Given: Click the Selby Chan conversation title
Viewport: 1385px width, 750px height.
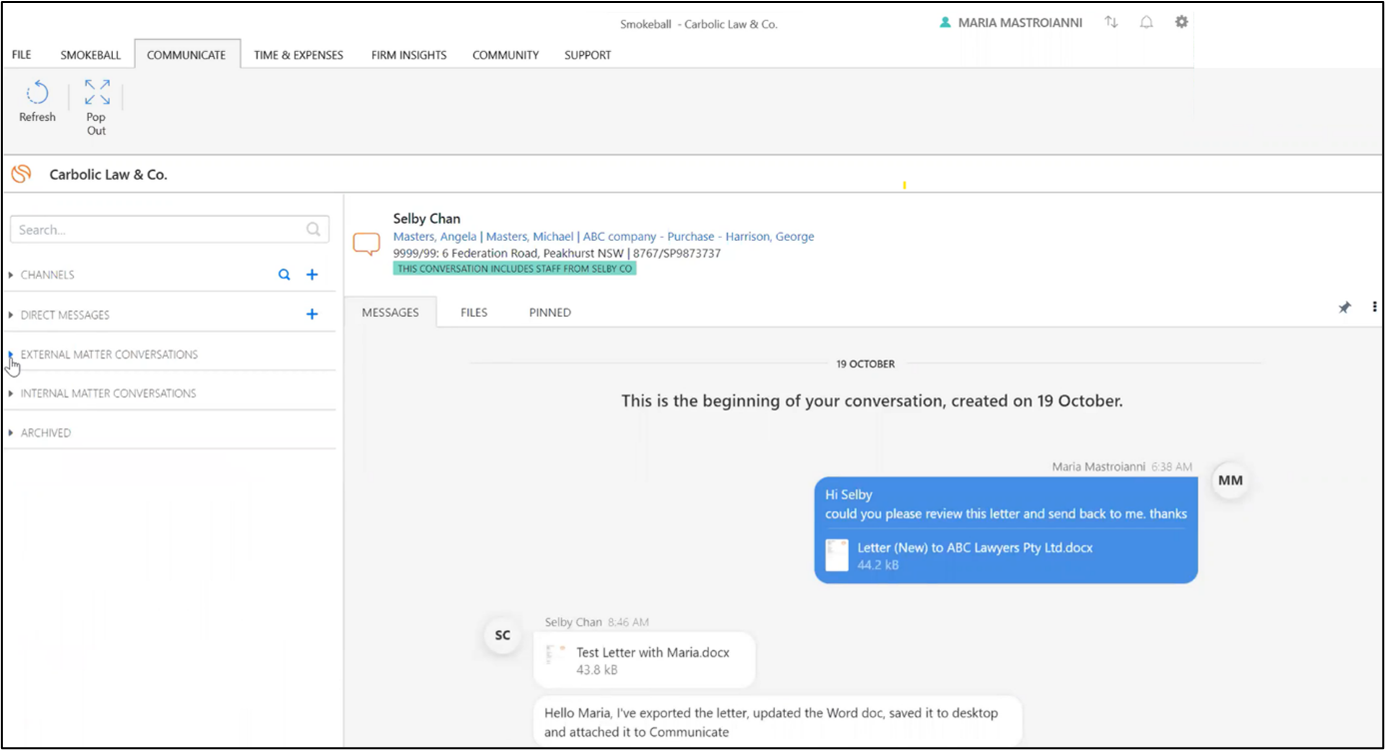Looking at the screenshot, I should click(x=427, y=219).
